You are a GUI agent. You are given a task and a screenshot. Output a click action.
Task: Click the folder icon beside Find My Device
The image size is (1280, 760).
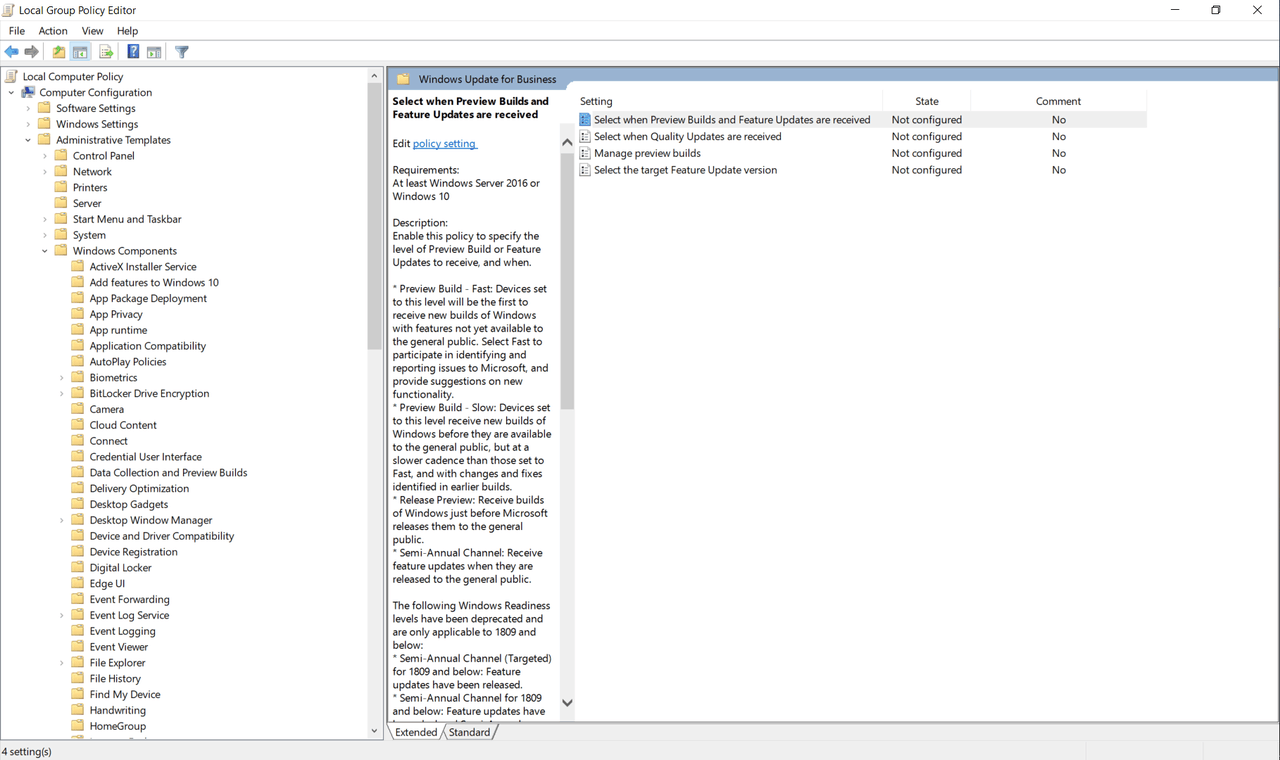click(78, 694)
